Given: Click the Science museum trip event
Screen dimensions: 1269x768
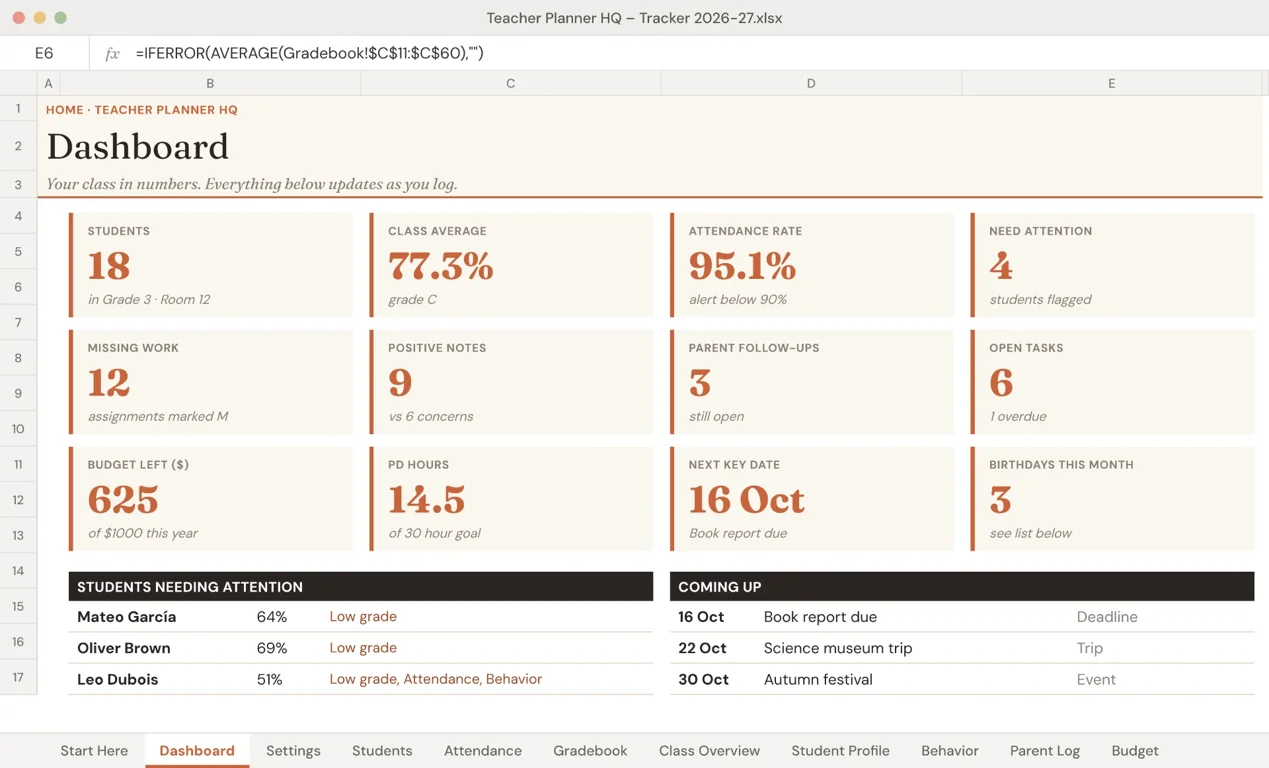Looking at the screenshot, I should [838, 648].
